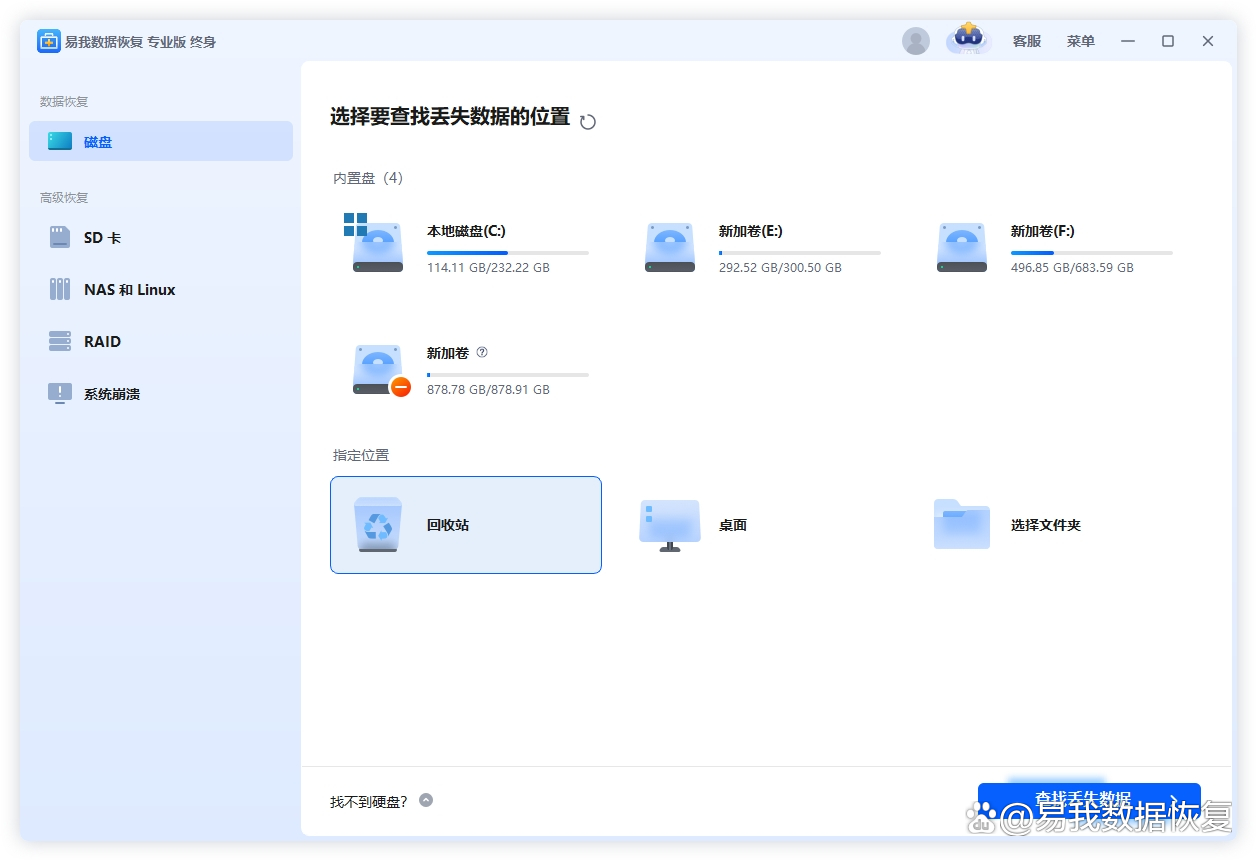
Task: Click the 查找丢失数据 scan button
Action: (x=1089, y=803)
